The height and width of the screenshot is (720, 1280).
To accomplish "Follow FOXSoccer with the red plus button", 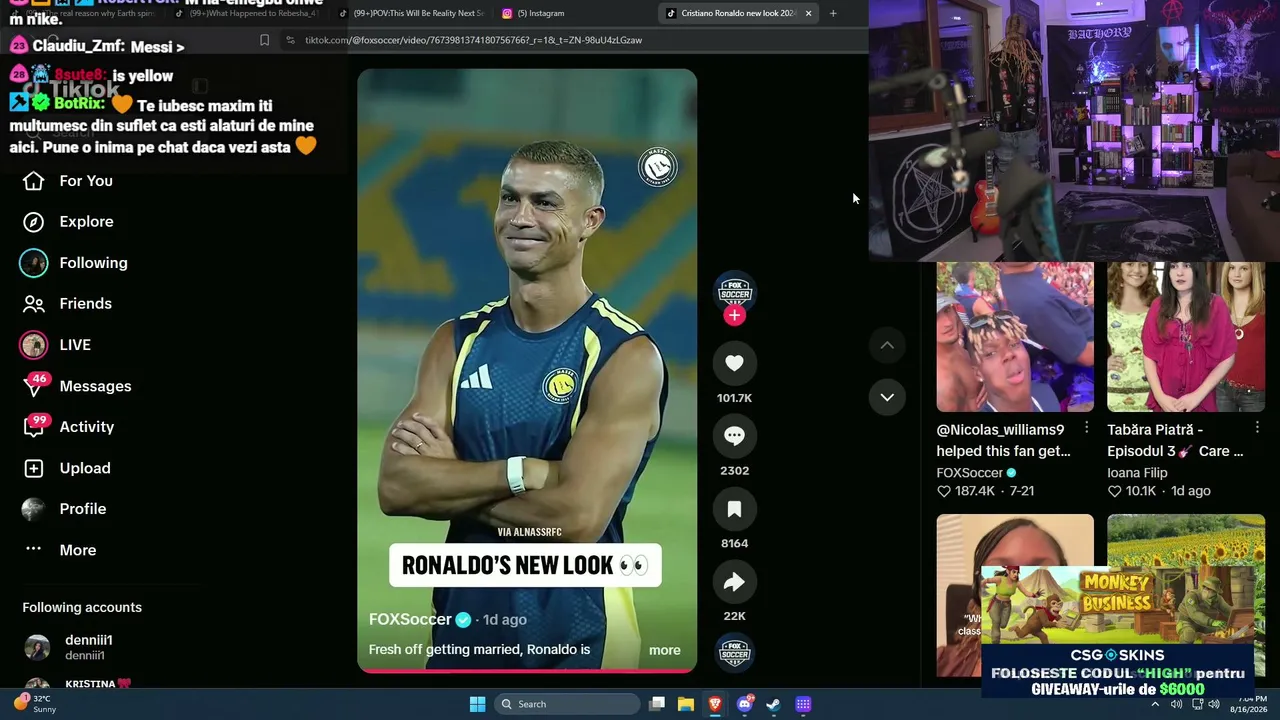I will [734, 315].
